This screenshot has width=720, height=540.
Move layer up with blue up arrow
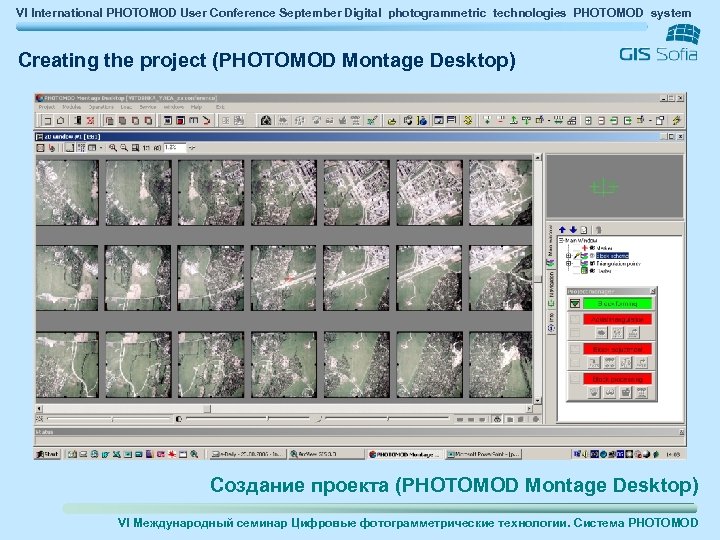tap(562, 230)
